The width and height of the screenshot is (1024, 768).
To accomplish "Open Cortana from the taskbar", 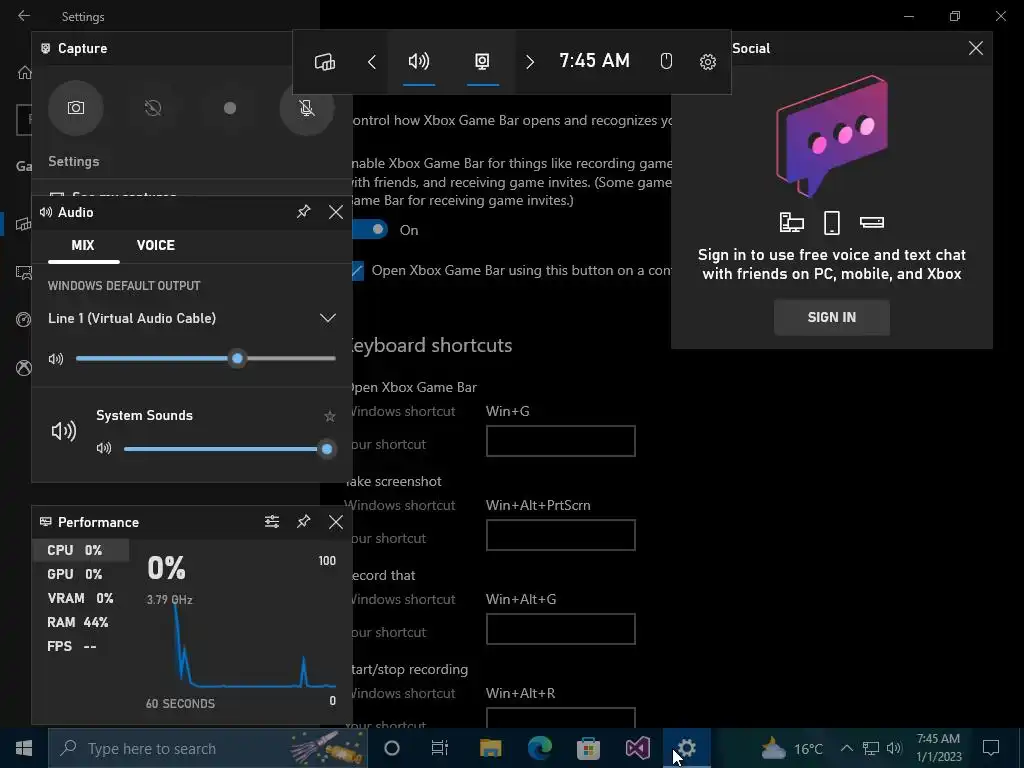I will coord(392,748).
